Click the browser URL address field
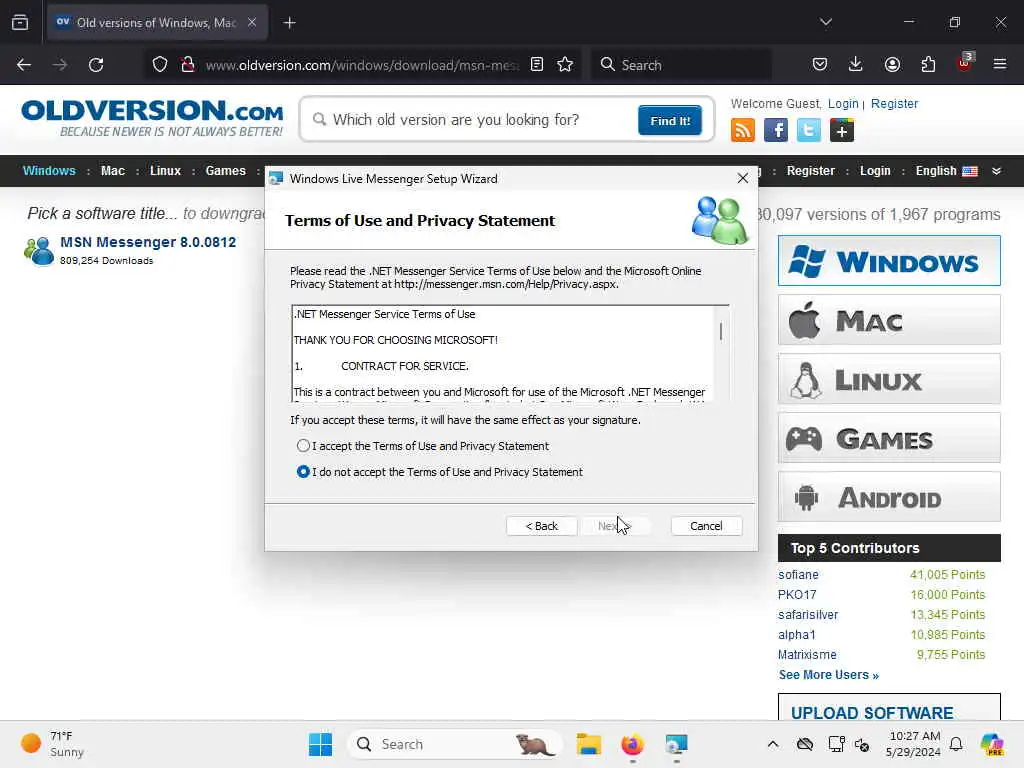1024x768 pixels. 362,65
